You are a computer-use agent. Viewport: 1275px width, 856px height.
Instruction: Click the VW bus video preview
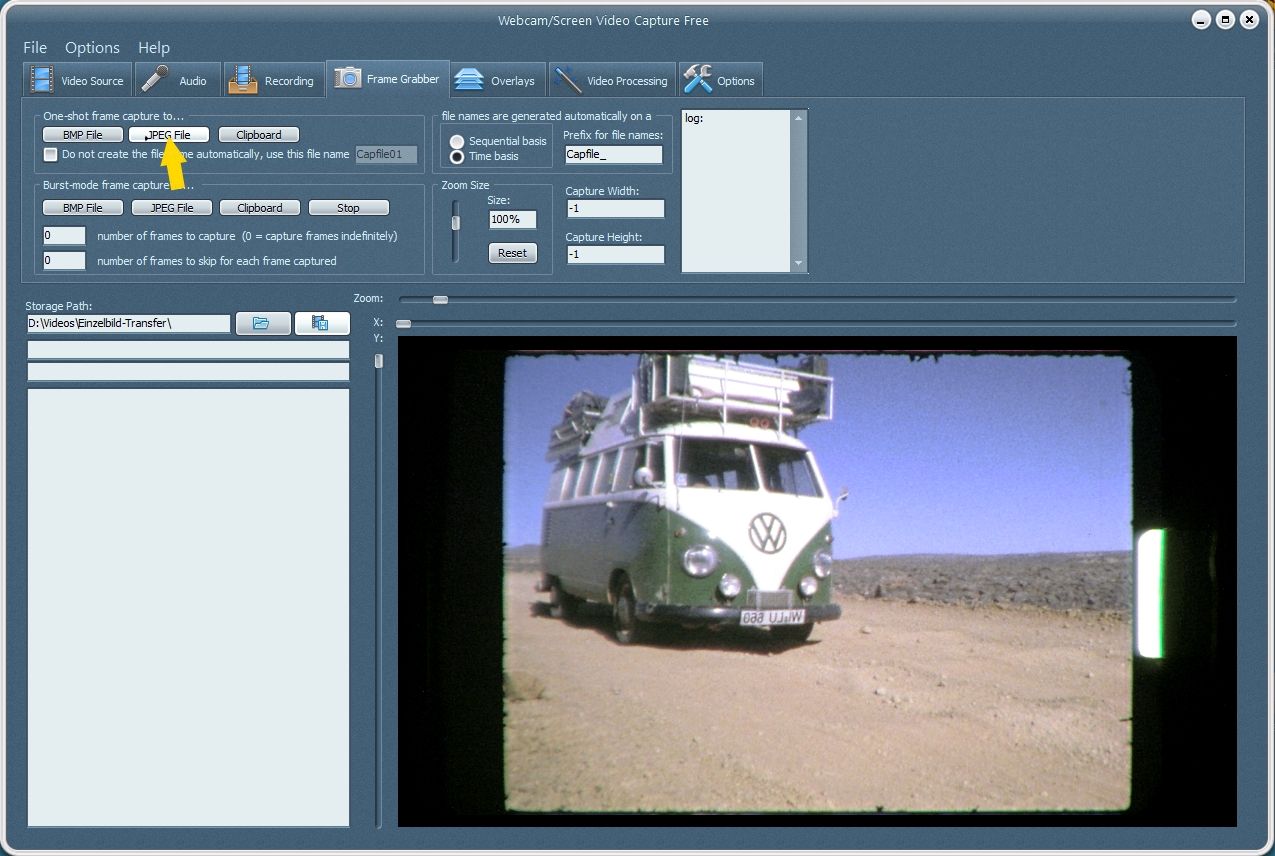click(817, 581)
